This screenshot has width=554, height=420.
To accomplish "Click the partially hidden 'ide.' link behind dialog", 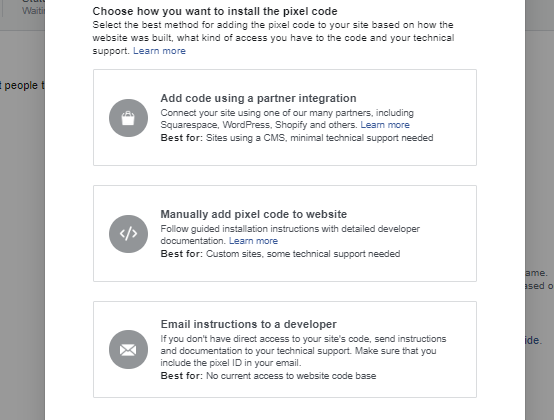I will point(532,341).
